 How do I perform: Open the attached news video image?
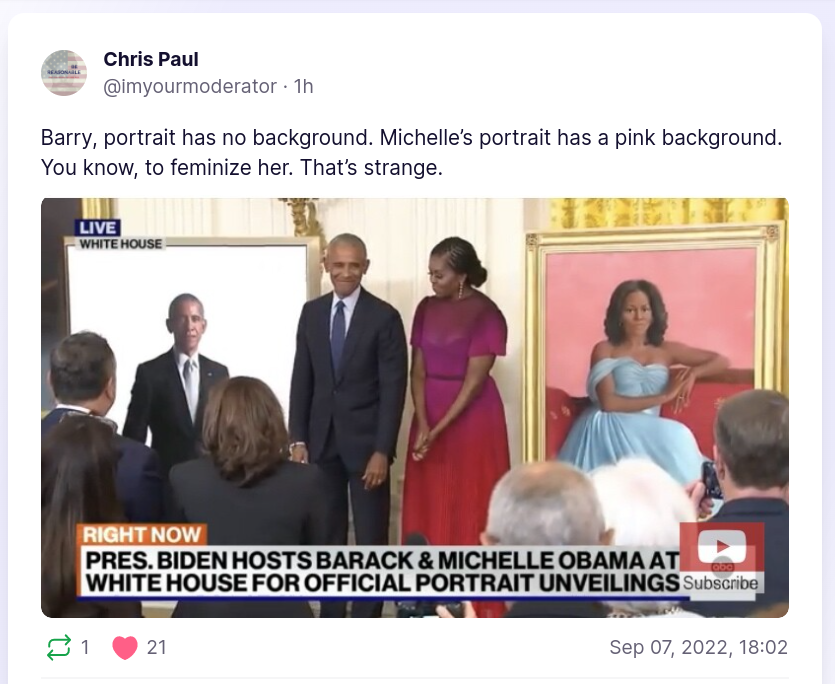click(415, 408)
